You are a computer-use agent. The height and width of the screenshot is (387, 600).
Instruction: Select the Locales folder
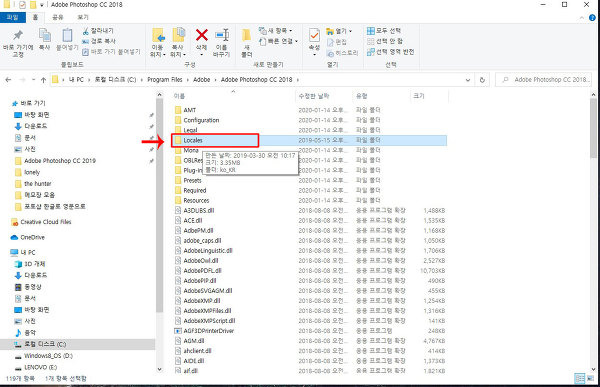[309, 140]
